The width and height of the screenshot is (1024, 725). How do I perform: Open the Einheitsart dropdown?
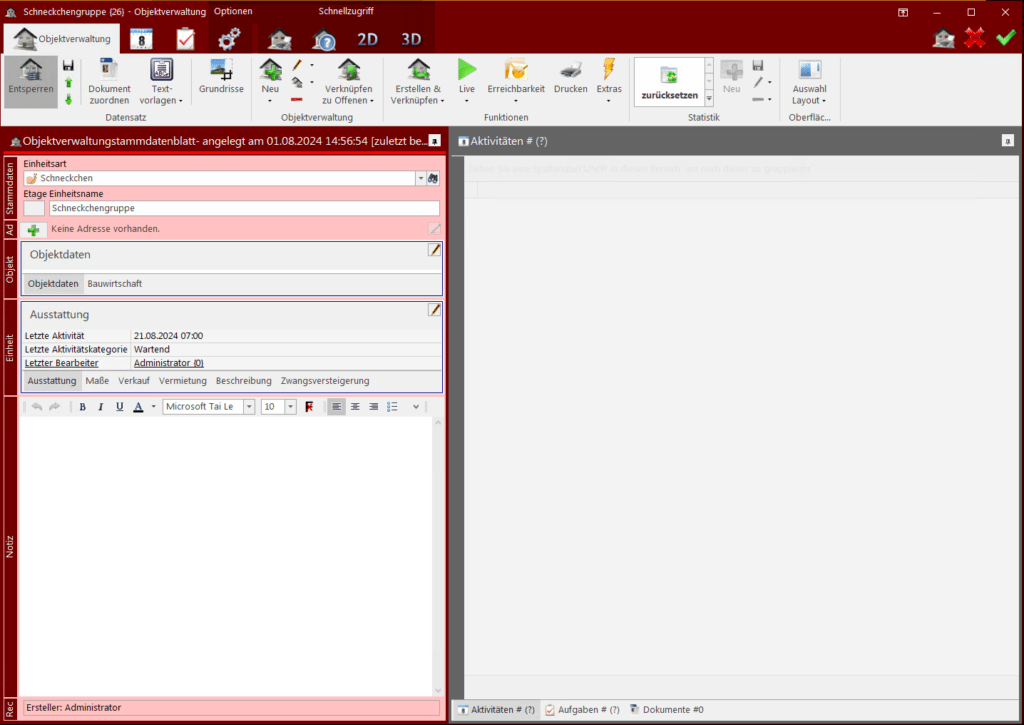[x=421, y=178]
